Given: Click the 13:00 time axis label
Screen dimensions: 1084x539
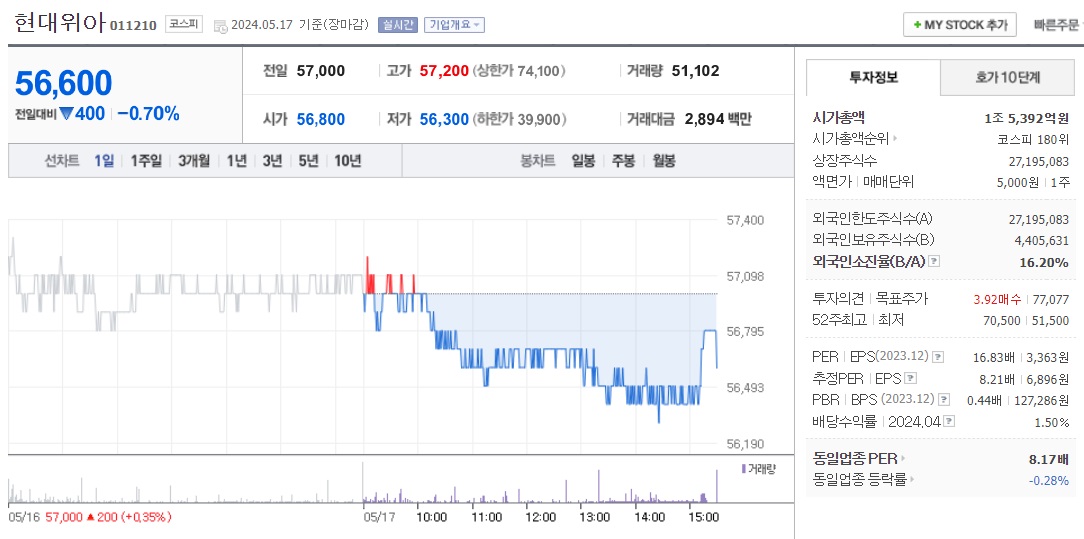Looking at the screenshot, I should 595,517.
